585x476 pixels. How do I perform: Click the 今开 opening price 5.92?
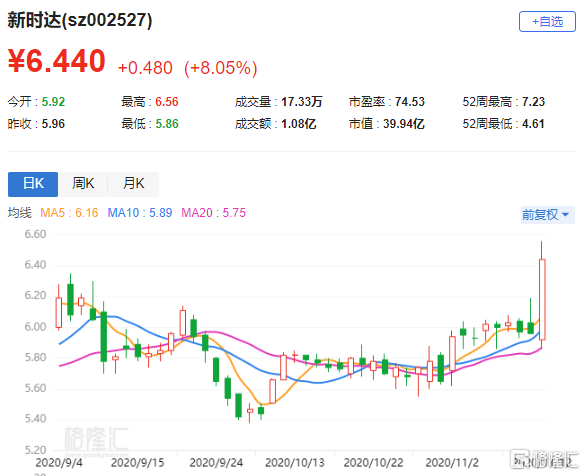coord(53,101)
